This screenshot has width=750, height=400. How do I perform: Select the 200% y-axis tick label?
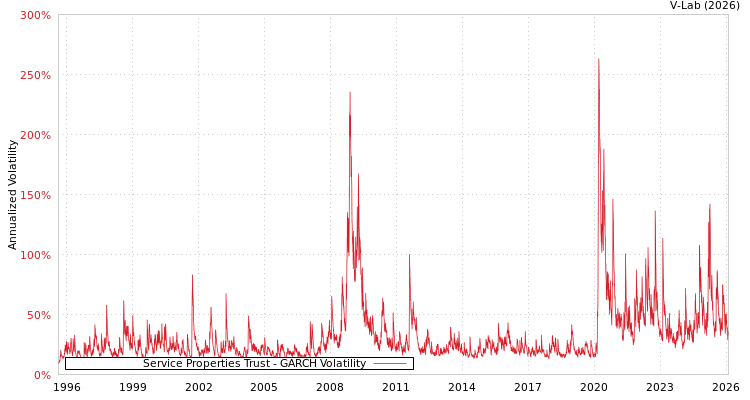pyautogui.click(x=35, y=135)
